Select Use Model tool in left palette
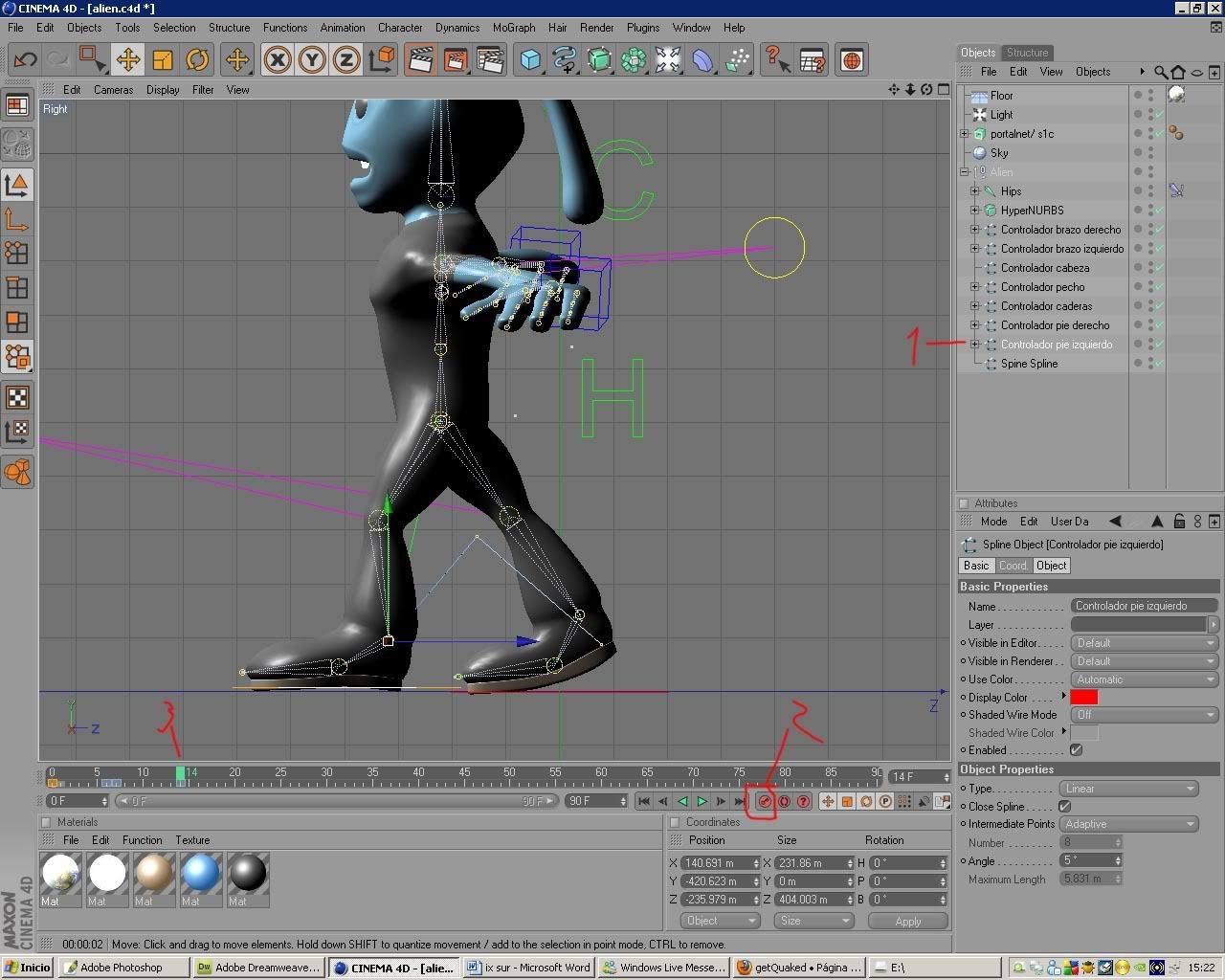Viewport: 1225px width, 980px height. point(17,185)
